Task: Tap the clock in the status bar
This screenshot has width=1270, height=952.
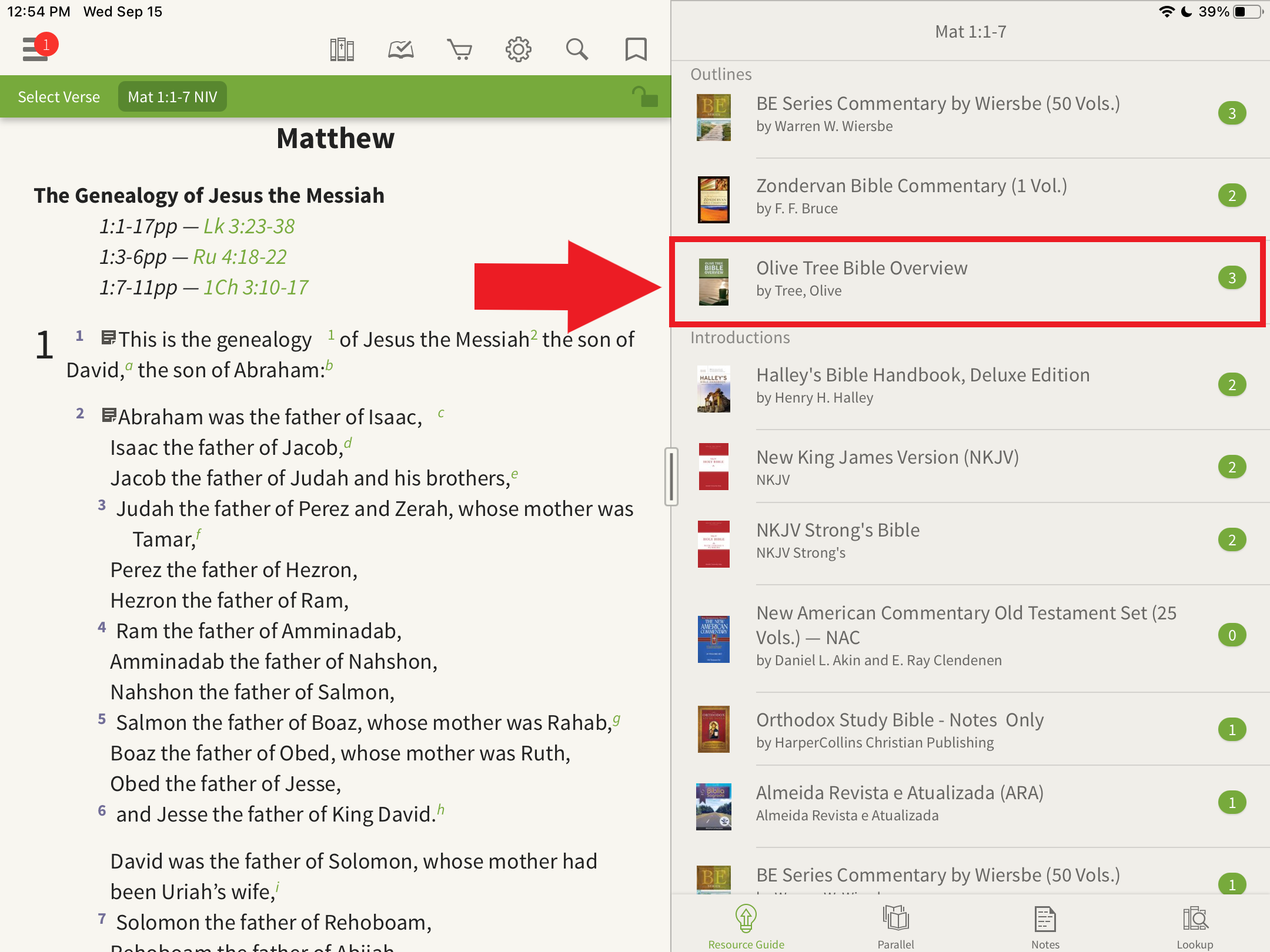Action: point(39,12)
